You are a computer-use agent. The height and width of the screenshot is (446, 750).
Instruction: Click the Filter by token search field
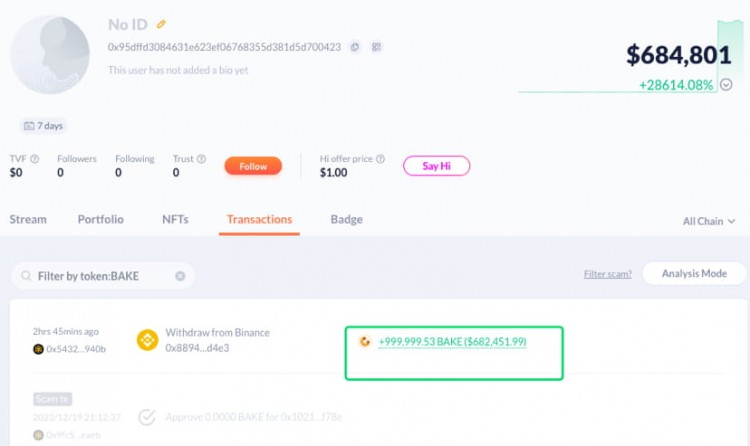tap(102, 276)
